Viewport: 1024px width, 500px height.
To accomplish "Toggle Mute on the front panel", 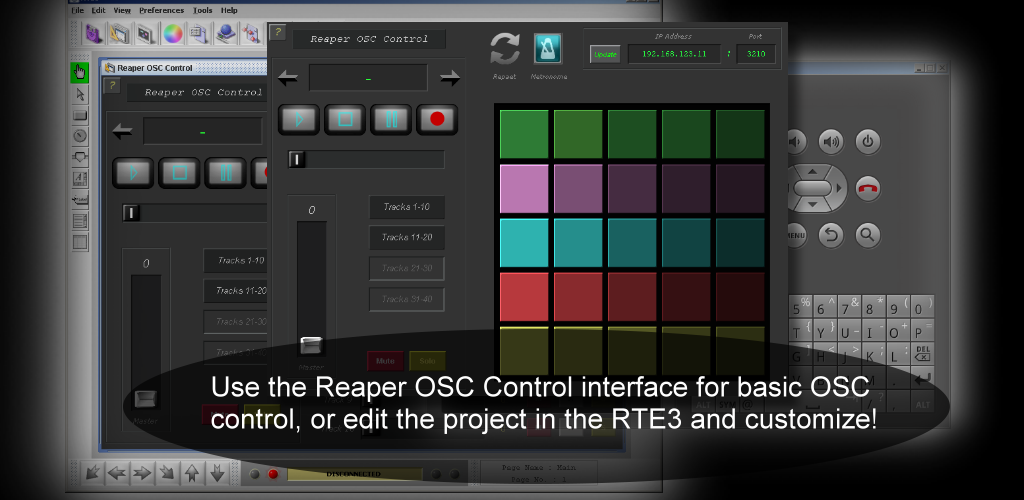I will [385, 361].
